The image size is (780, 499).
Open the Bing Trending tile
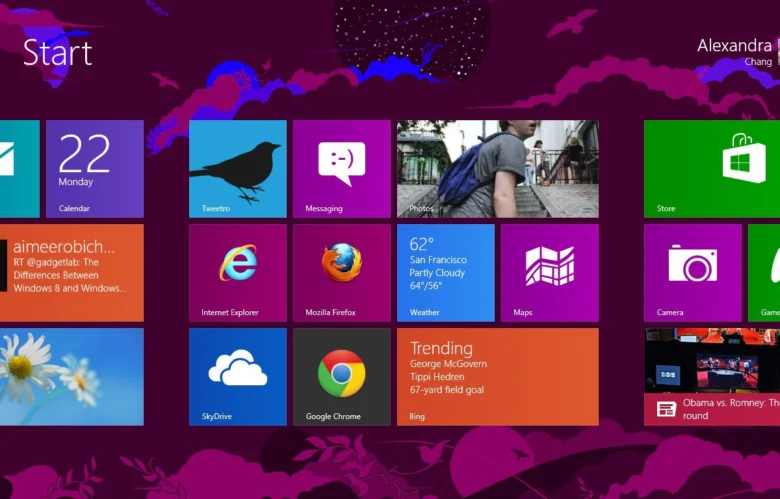click(497, 377)
